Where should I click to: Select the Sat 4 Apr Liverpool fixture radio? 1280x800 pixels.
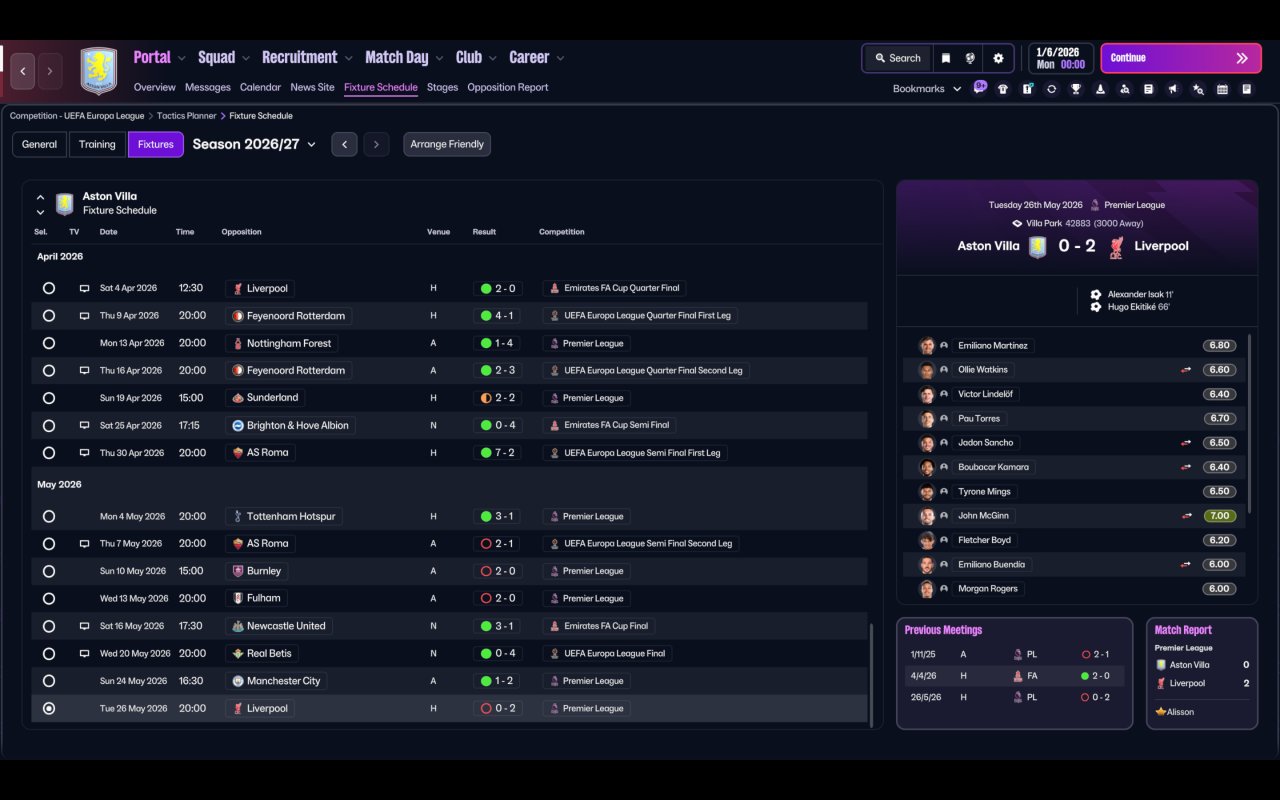(x=49, y=288)
